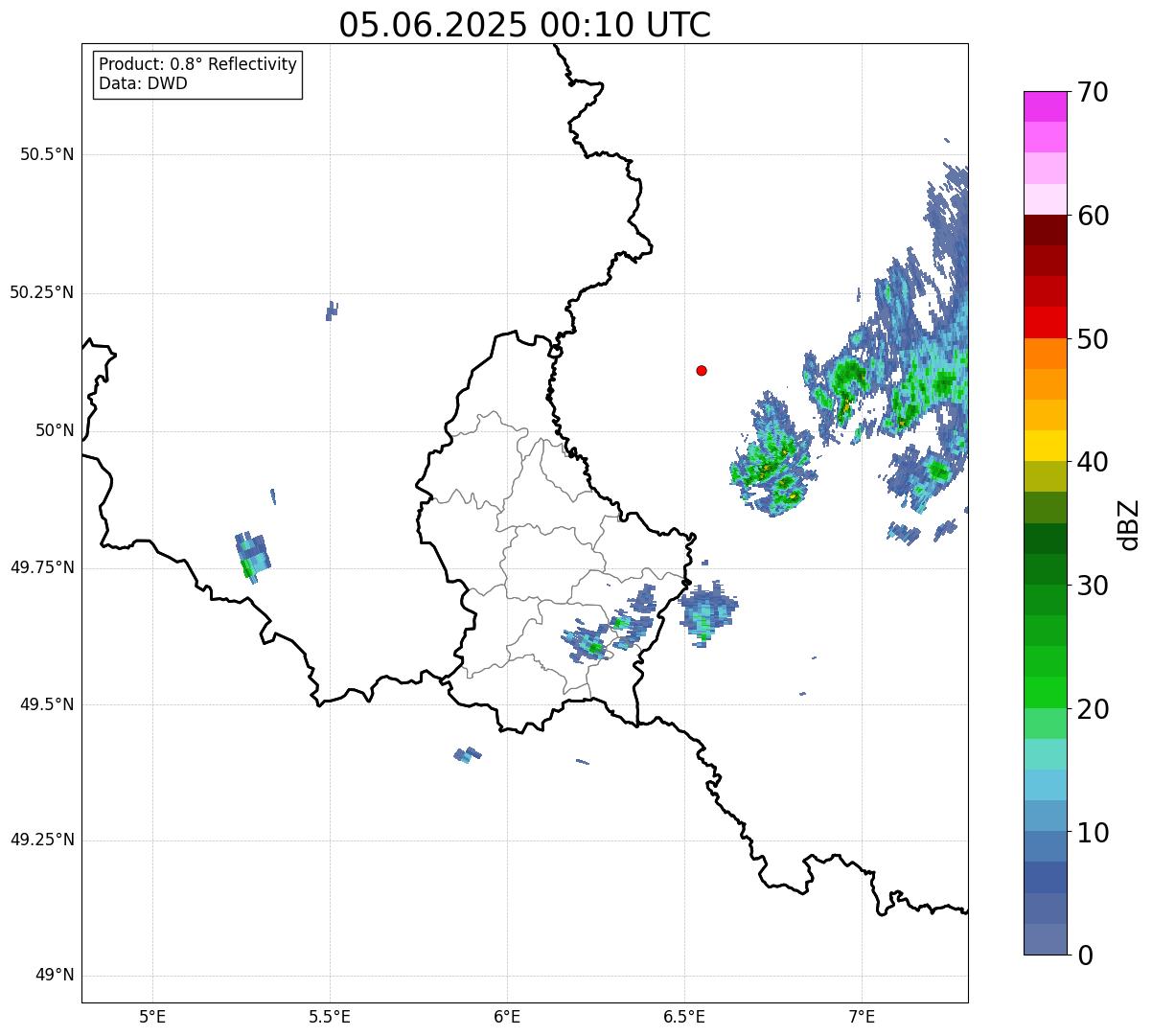Click the 50.5°N latitude label
Image resolution: width=1152 pixels, height=1036 pixels.
47,154
